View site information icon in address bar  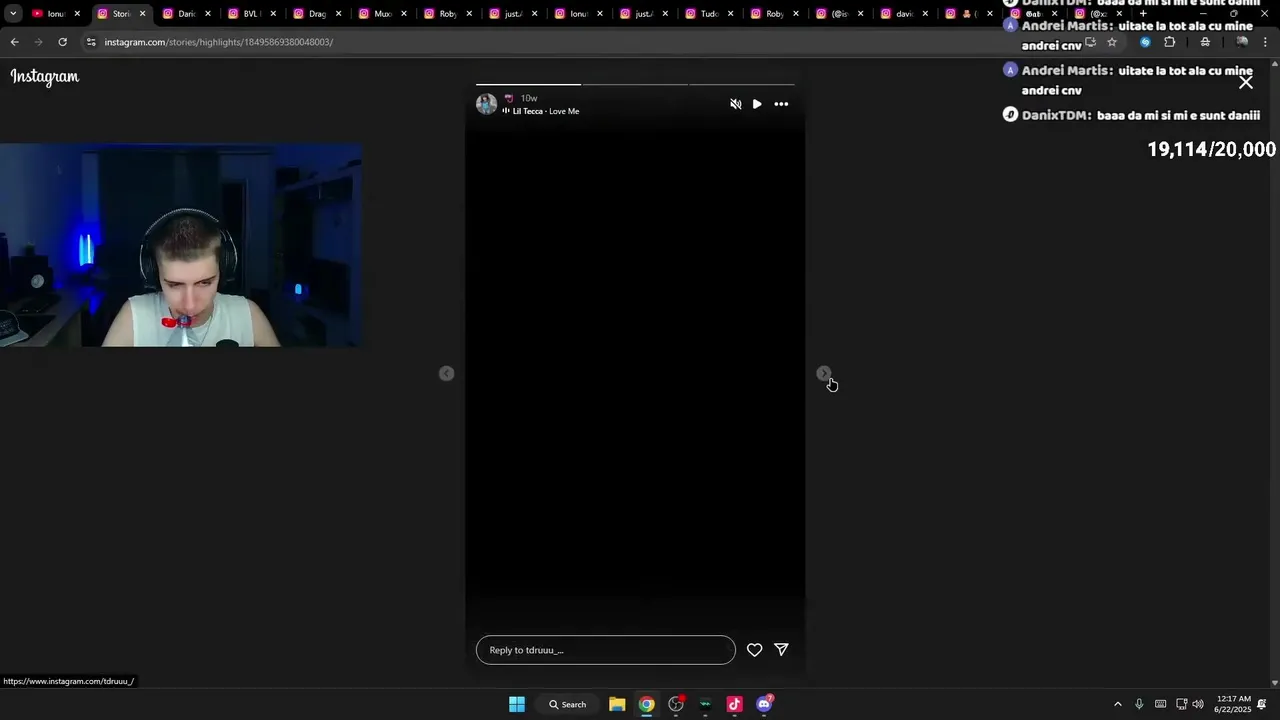(x=91, y=42)
